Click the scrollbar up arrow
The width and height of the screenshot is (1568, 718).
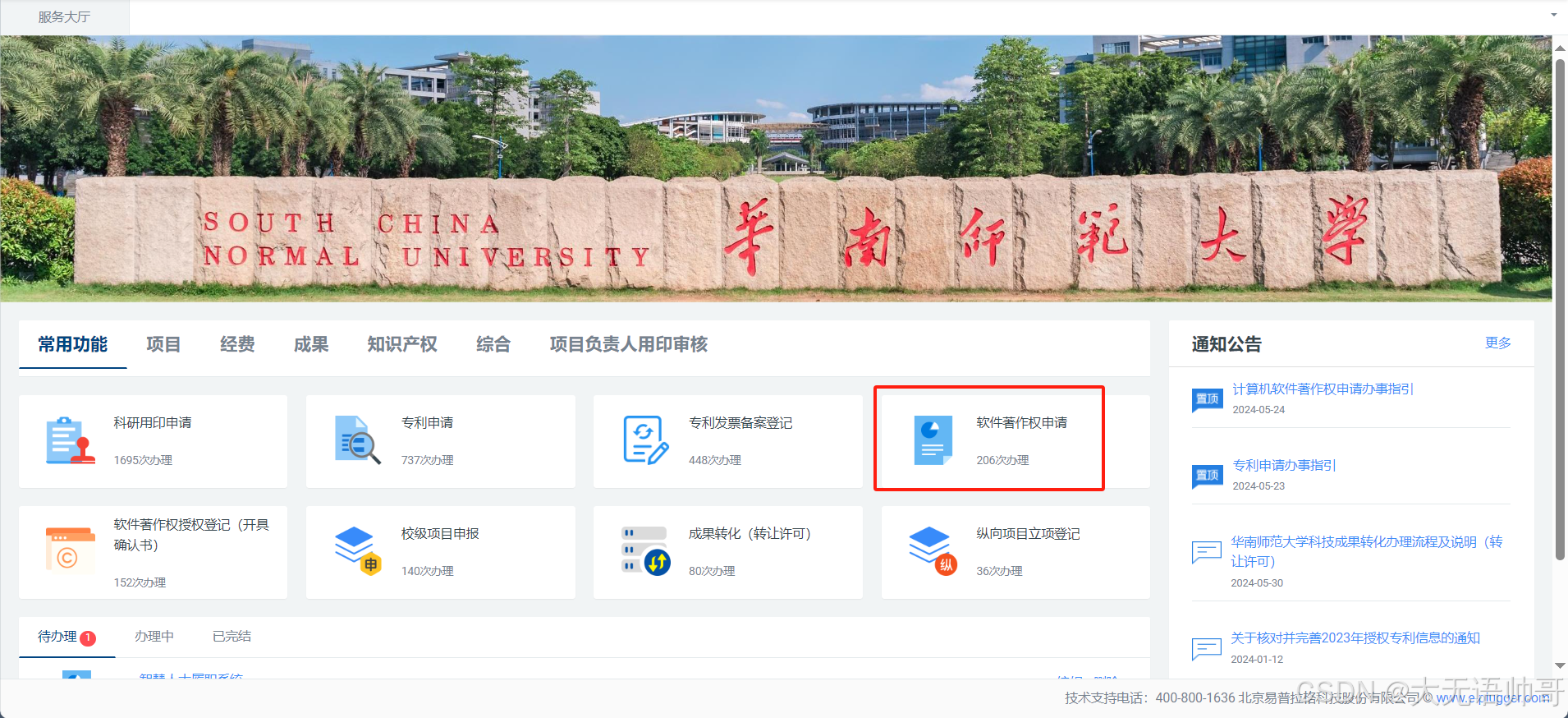pos(1560,48)
